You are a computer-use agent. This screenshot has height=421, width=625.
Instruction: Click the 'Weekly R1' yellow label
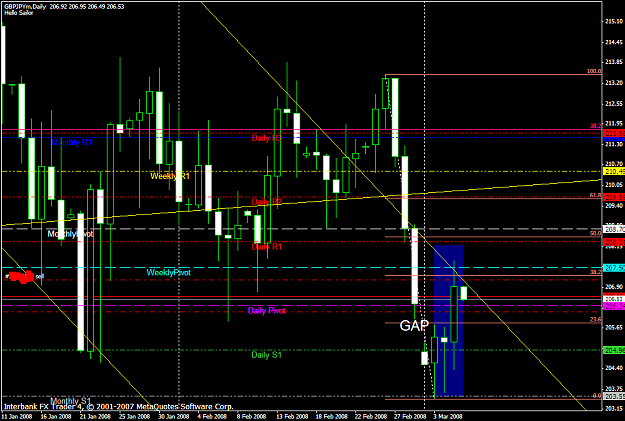170,176
